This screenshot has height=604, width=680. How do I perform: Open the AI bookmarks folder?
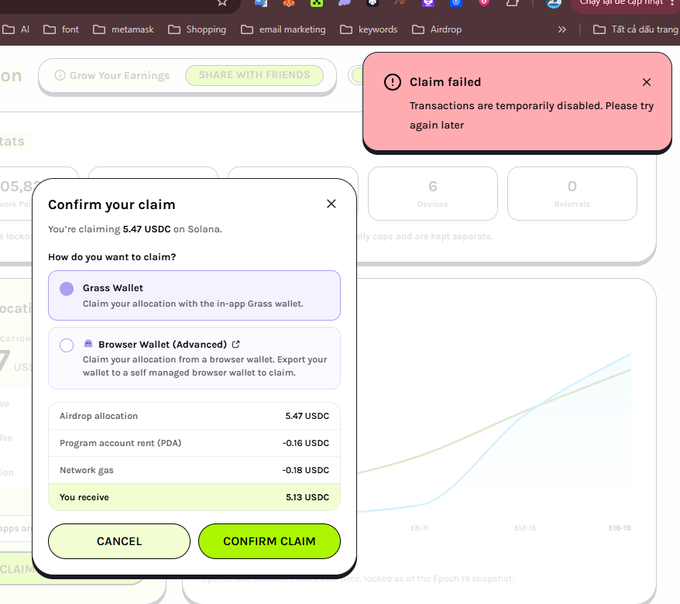click(16, 29)
